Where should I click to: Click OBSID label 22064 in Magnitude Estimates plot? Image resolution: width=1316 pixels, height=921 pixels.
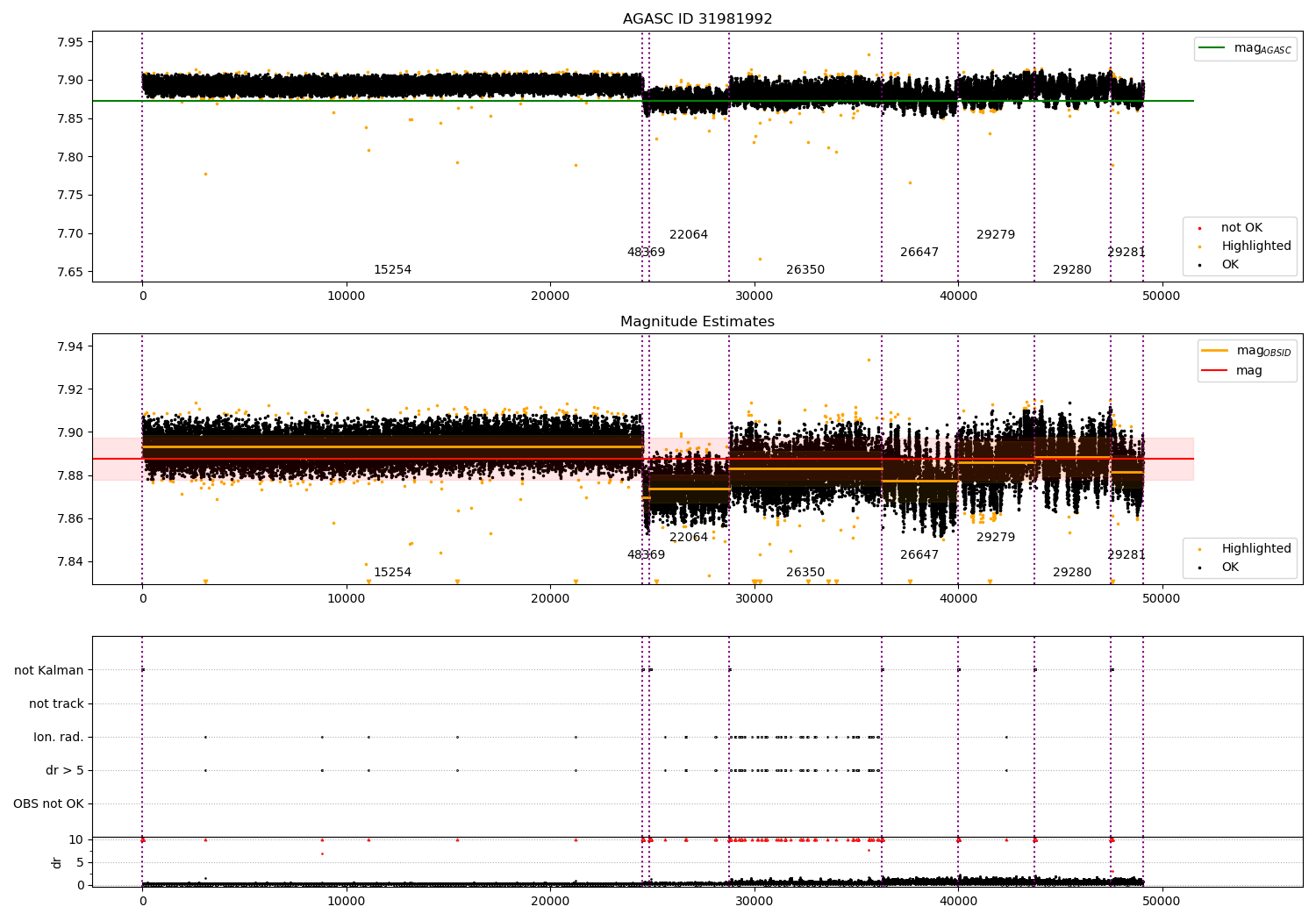click(689, 538)
